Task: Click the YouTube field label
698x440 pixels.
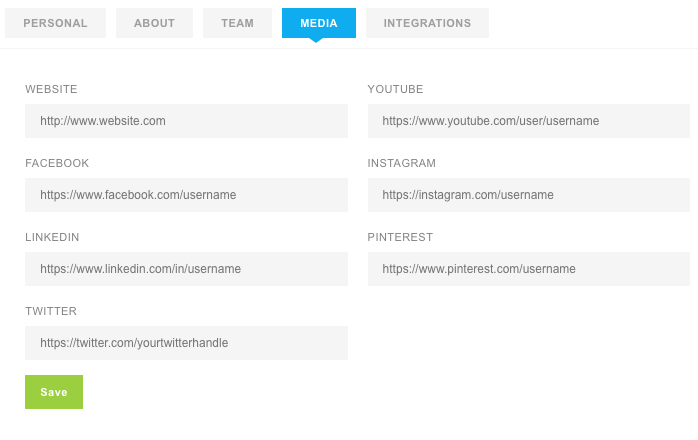Action: [x=395, y=89]
